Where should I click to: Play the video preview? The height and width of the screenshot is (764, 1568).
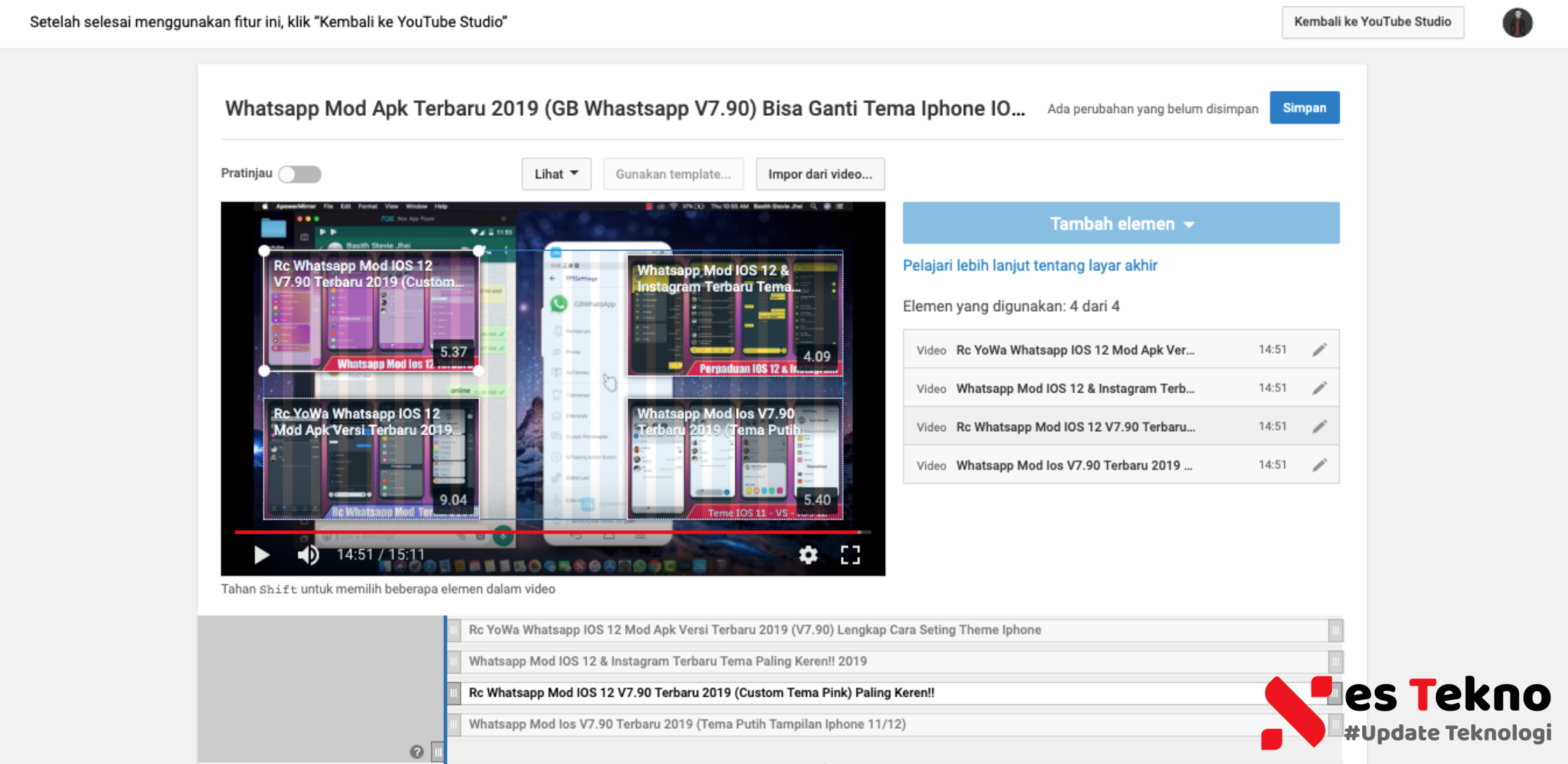coord(261,555)
